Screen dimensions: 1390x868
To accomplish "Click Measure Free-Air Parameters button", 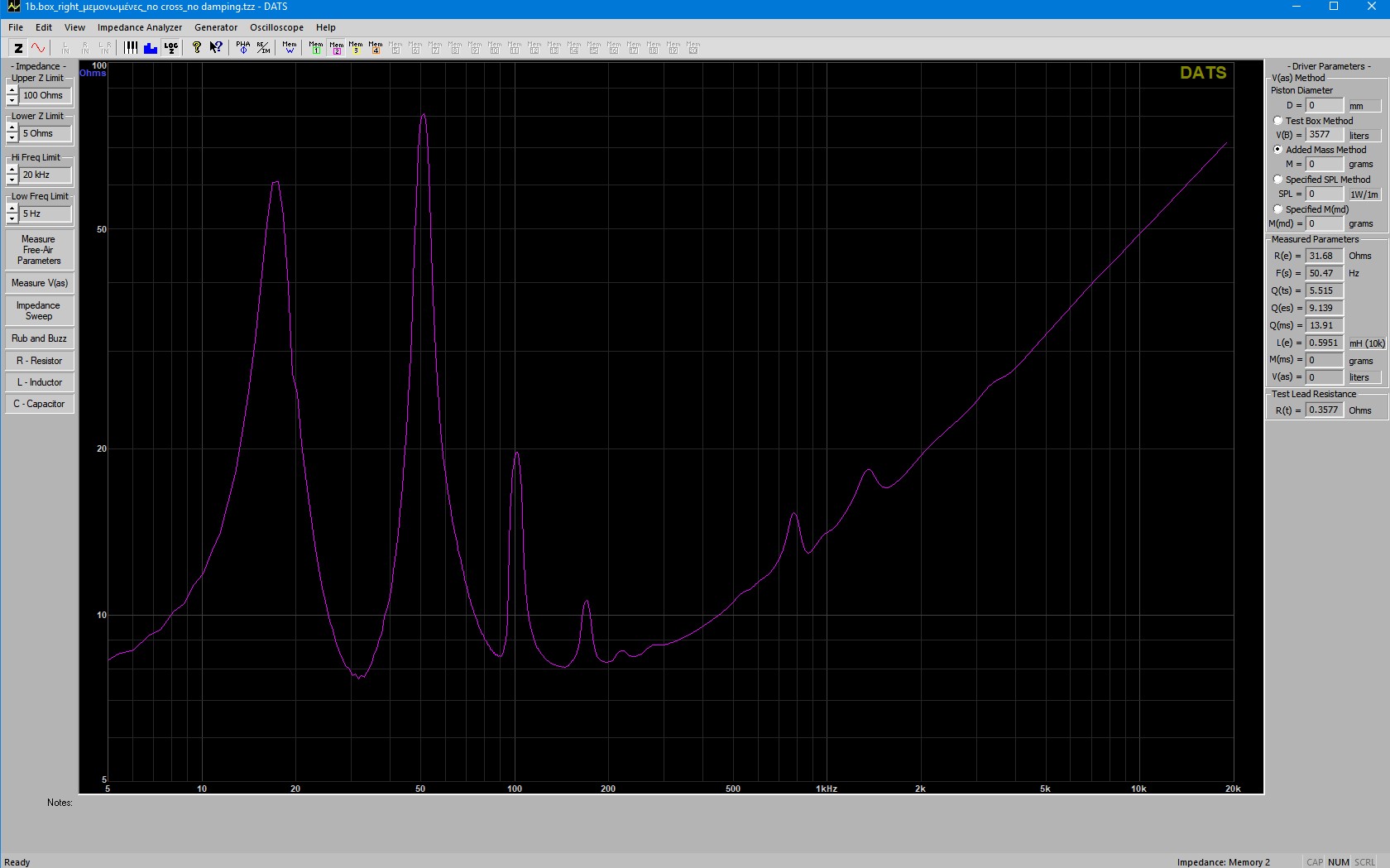I will [x=39, y=250].
